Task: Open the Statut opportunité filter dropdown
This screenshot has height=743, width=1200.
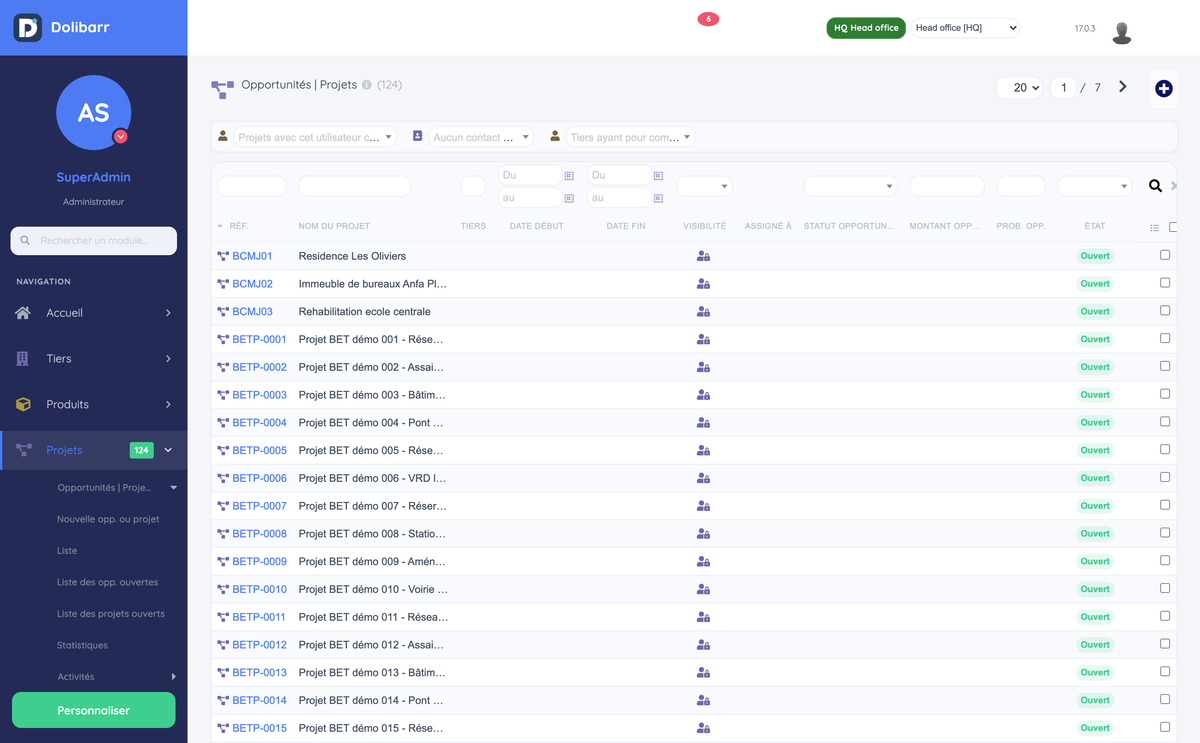Action: pyautogui.click(x=850, y=186)
